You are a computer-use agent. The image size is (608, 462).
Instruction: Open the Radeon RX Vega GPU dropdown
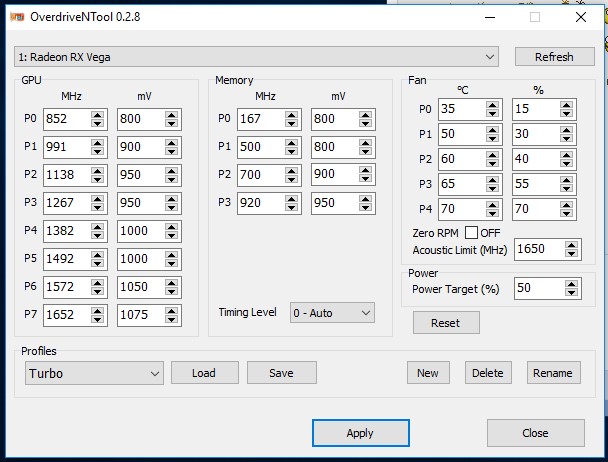click(x=256, y=57)
